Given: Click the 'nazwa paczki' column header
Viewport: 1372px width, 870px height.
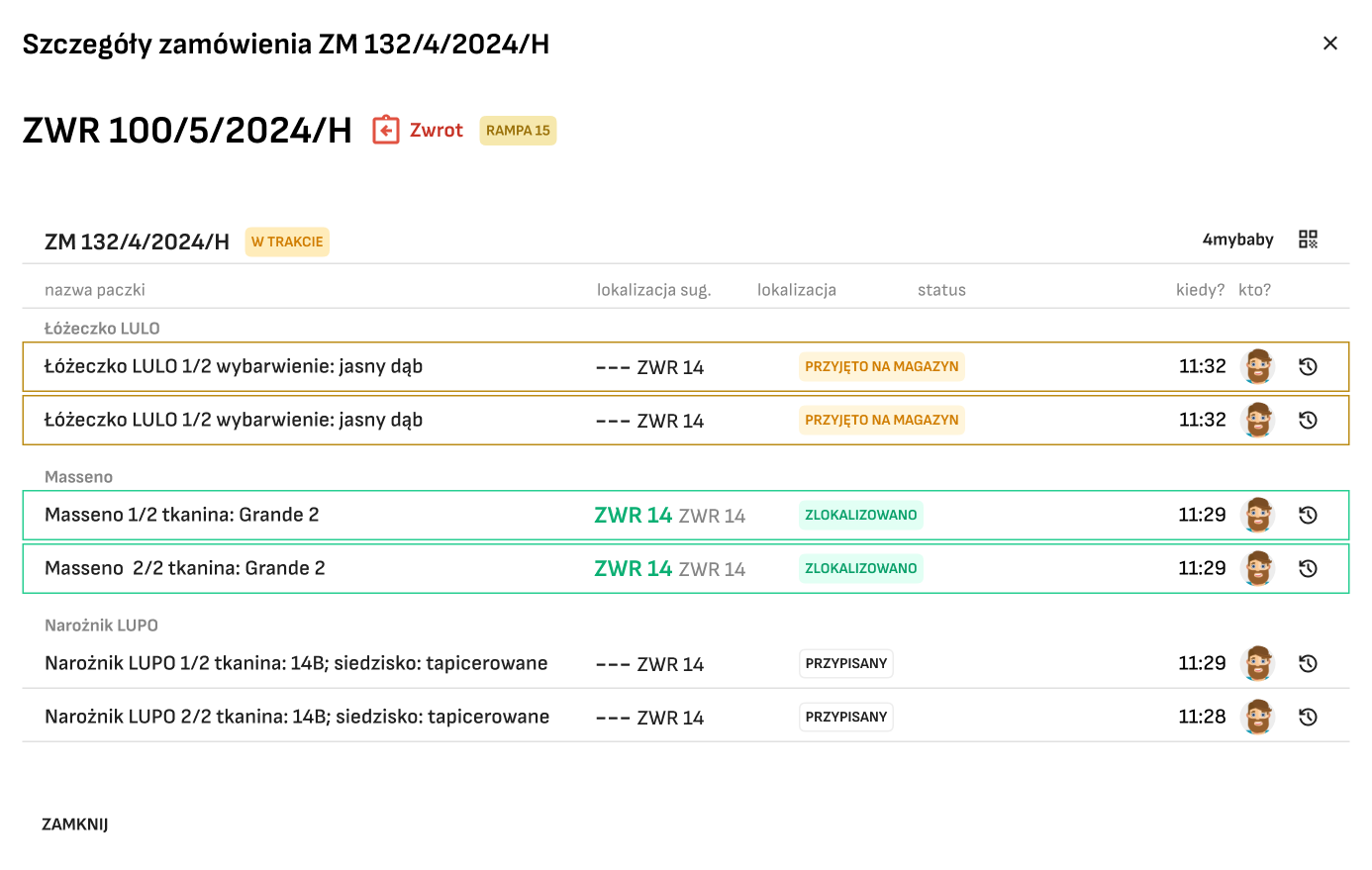Looking at the screenshot, I should tap(95, 290).
